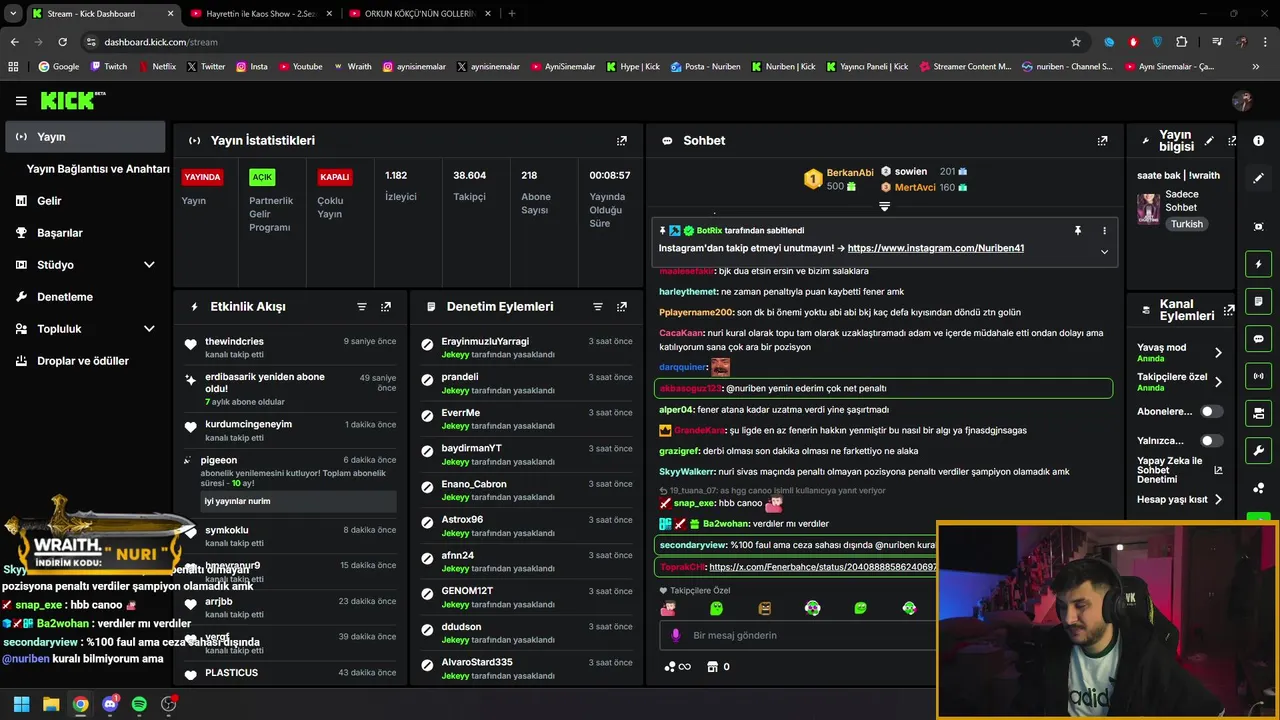Open the Instagram link in pinned message
Image resolution: width=1280 pixels, height=720 pixels.
pos(936,248)
